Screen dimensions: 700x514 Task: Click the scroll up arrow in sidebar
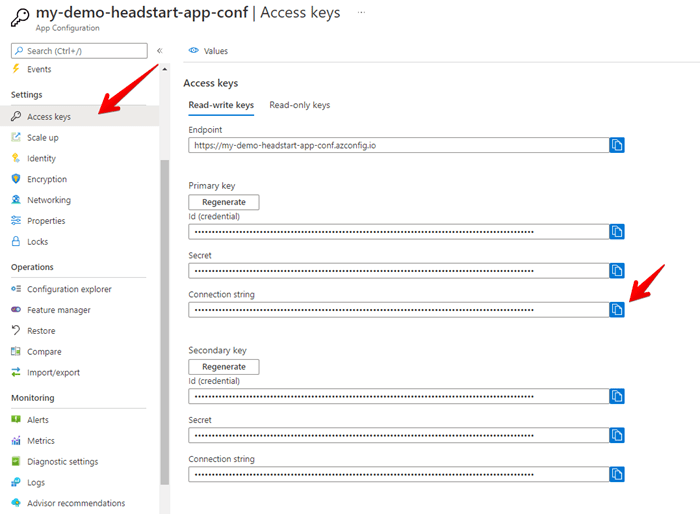[x=165, y=69]
